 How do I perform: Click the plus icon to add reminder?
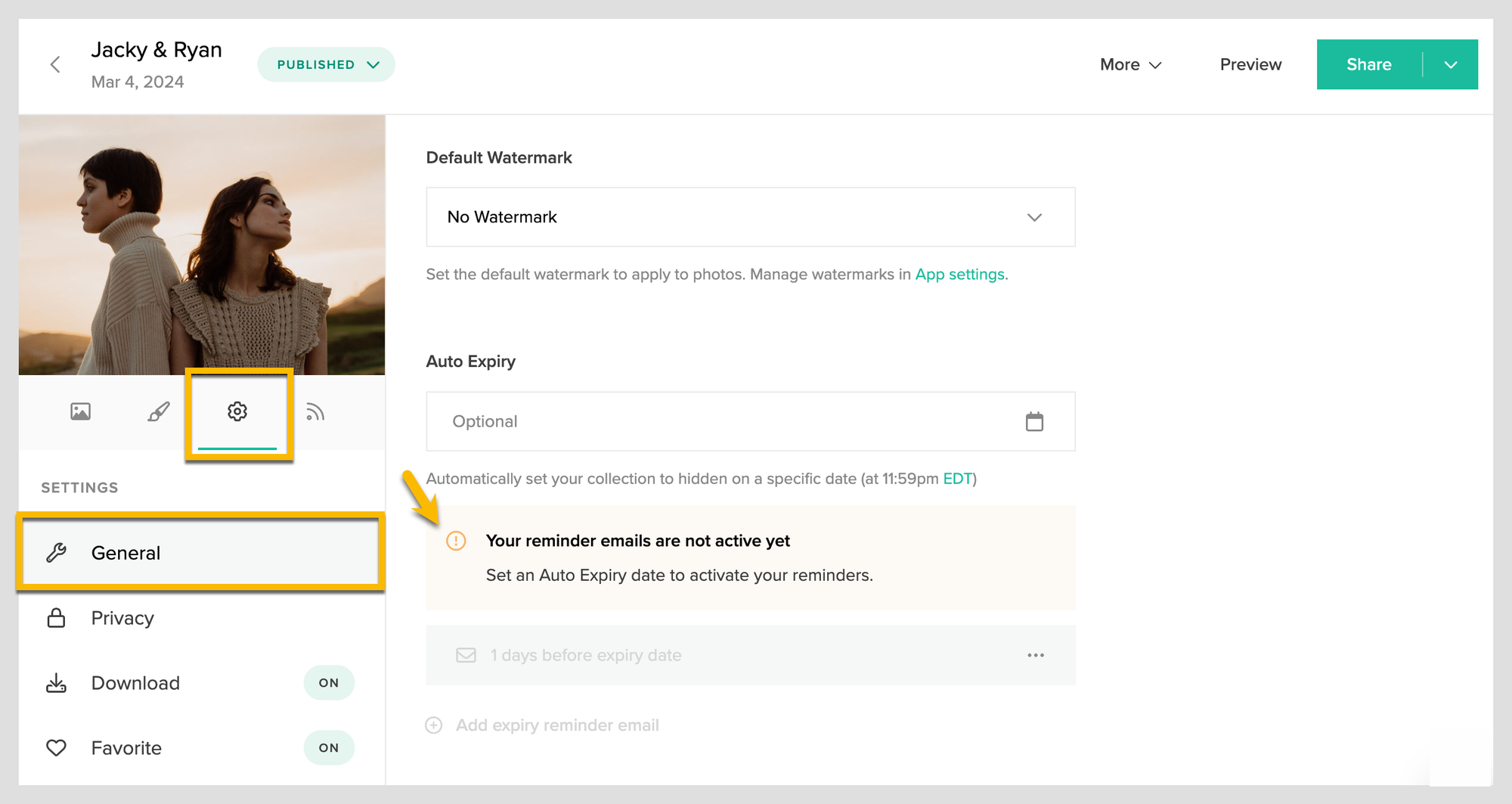pos(434,725)
